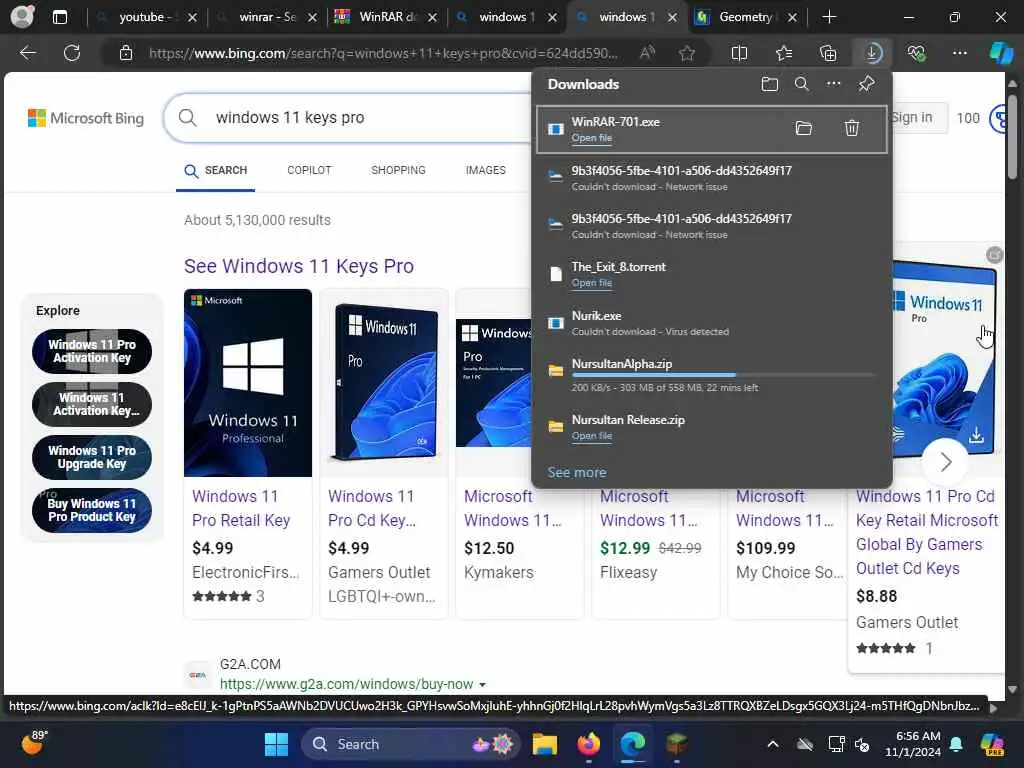Toggle Read Aloud icon in address bar
The image size is (1024, 768).
647,53
